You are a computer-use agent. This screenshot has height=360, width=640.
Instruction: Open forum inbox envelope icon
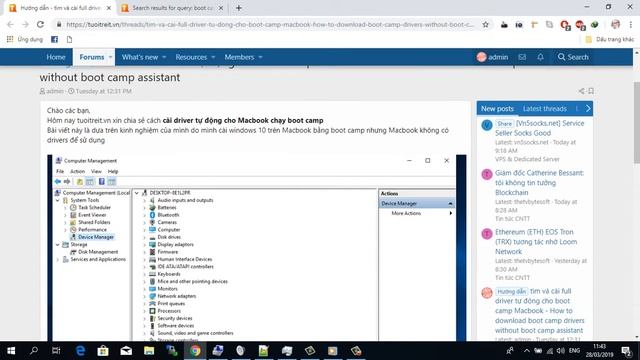click(x=522, y=57)
